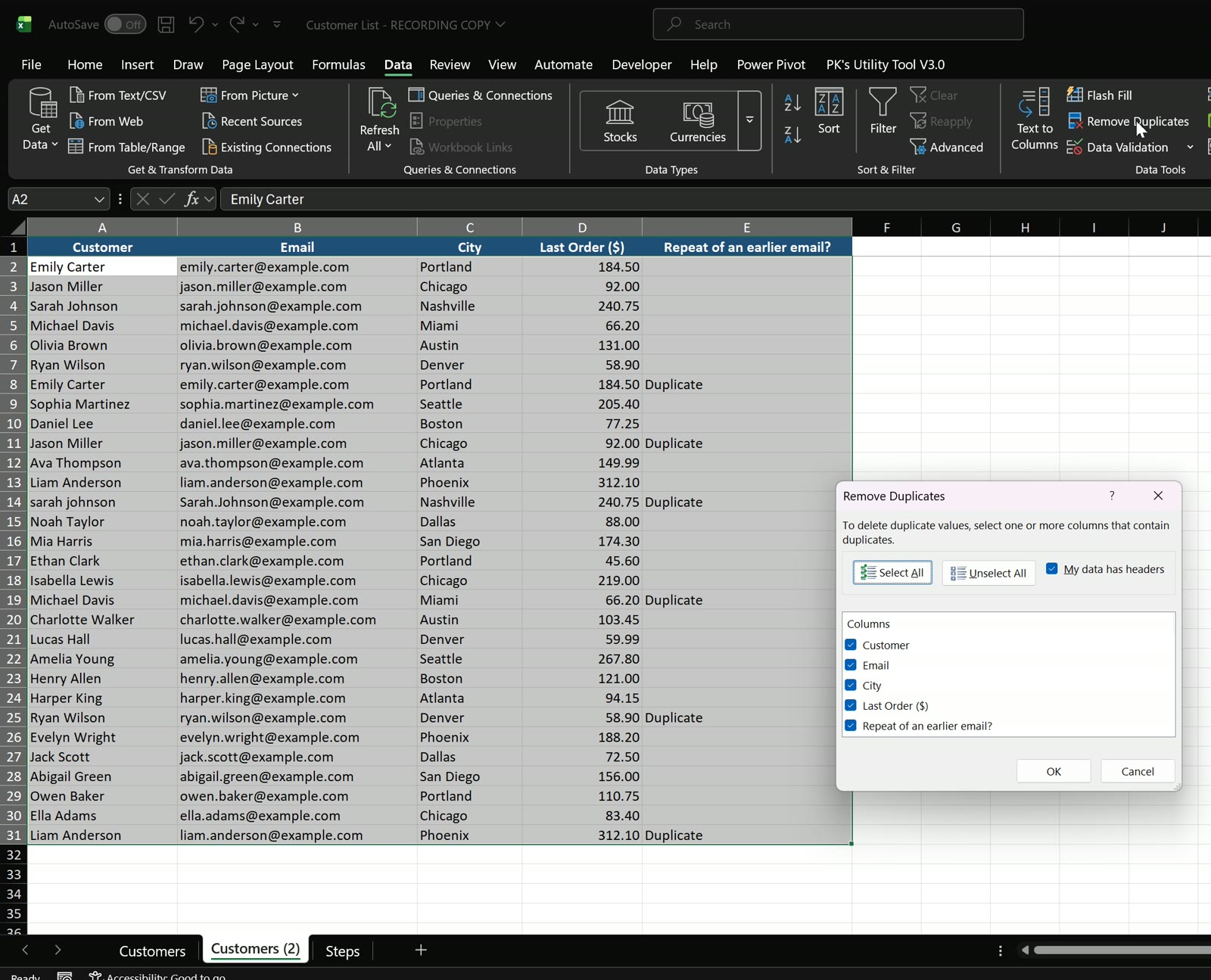Switch to the Review tab
The image size is (1211, 980).
click(450, 64)
